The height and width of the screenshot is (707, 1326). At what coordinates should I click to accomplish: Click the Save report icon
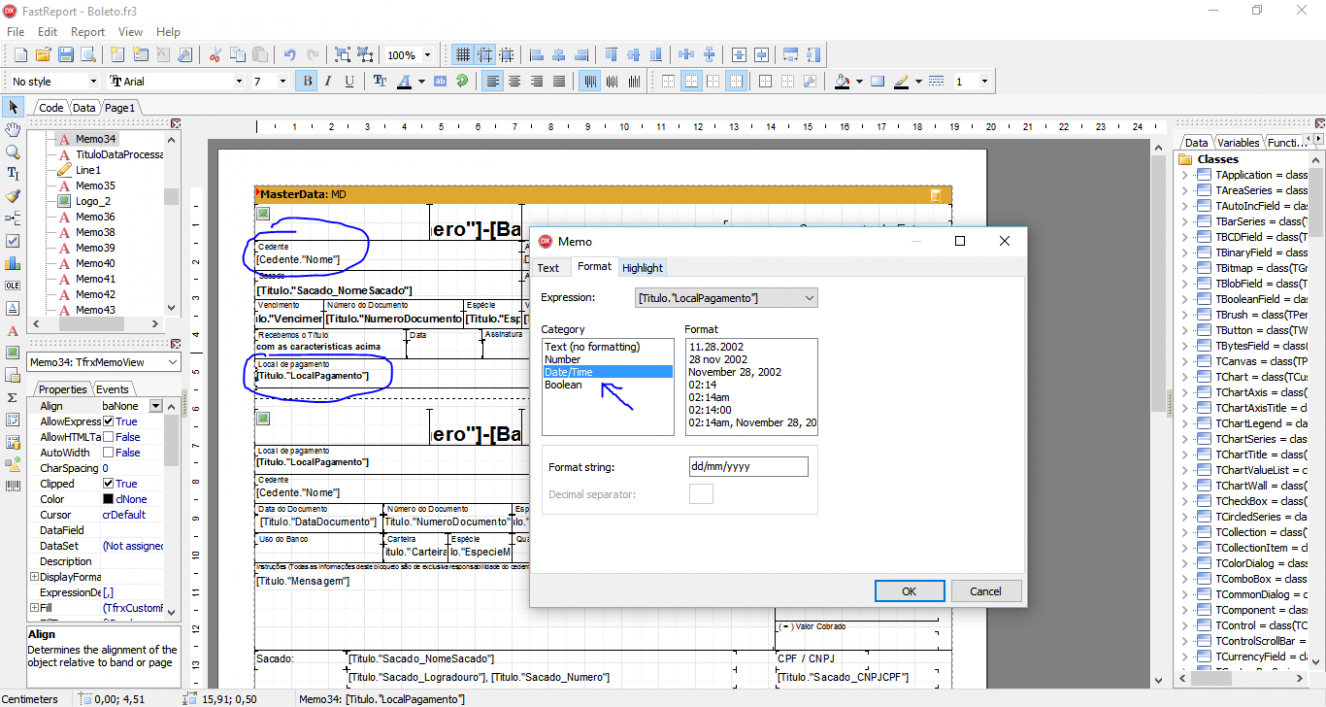click(x=65, y=55)
